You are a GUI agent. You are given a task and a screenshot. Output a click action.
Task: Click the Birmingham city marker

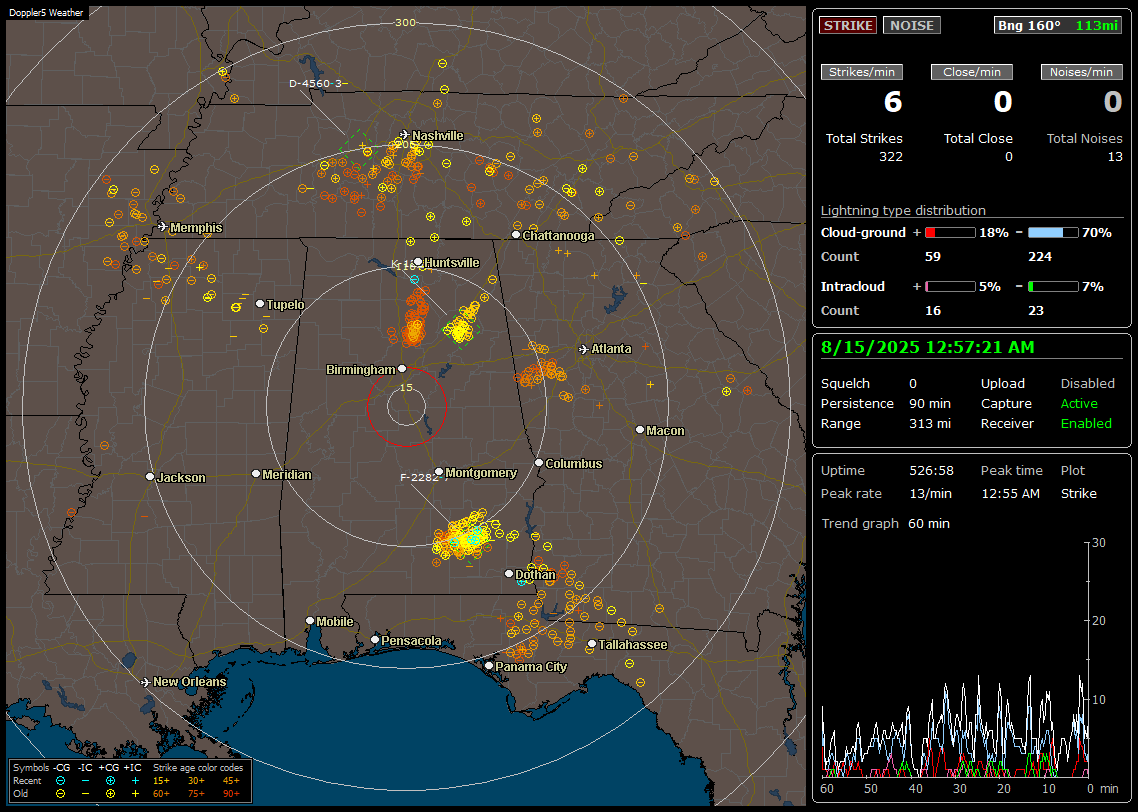pyautogui.click(x=402, y=369)
